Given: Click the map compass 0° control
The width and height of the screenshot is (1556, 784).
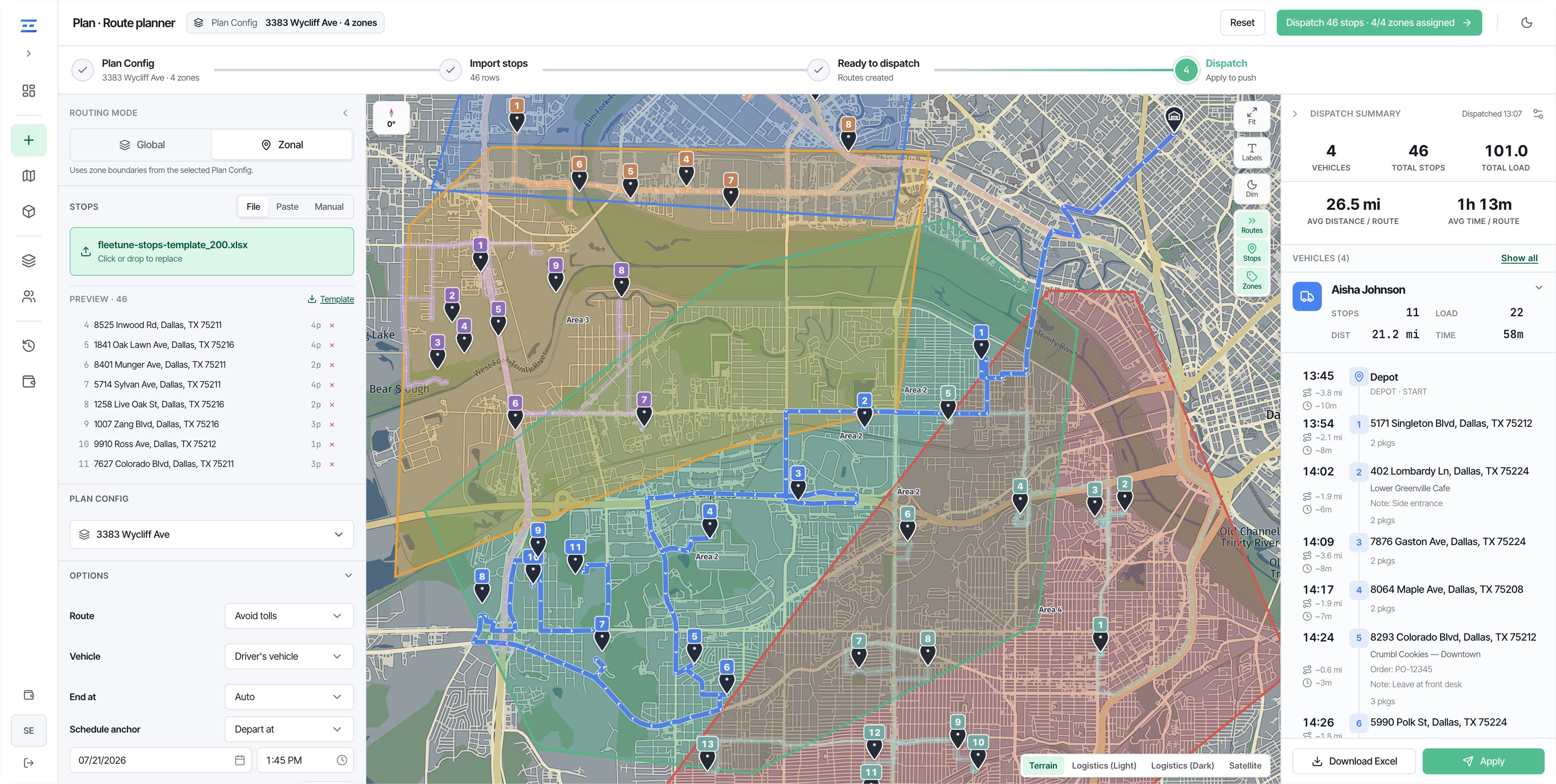Looking at the screenshot, I should pos(391,118).
